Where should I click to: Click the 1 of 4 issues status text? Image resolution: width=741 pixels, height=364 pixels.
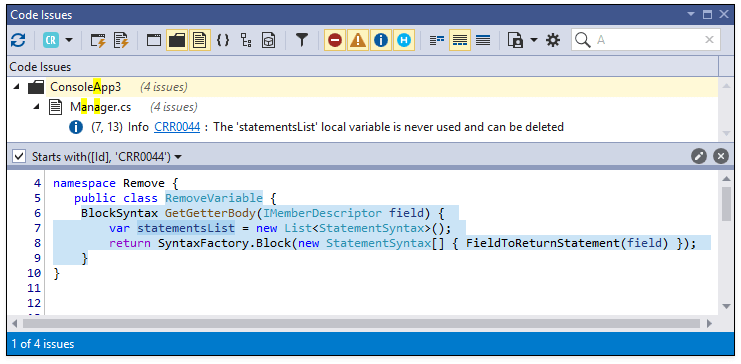(43, 344)
